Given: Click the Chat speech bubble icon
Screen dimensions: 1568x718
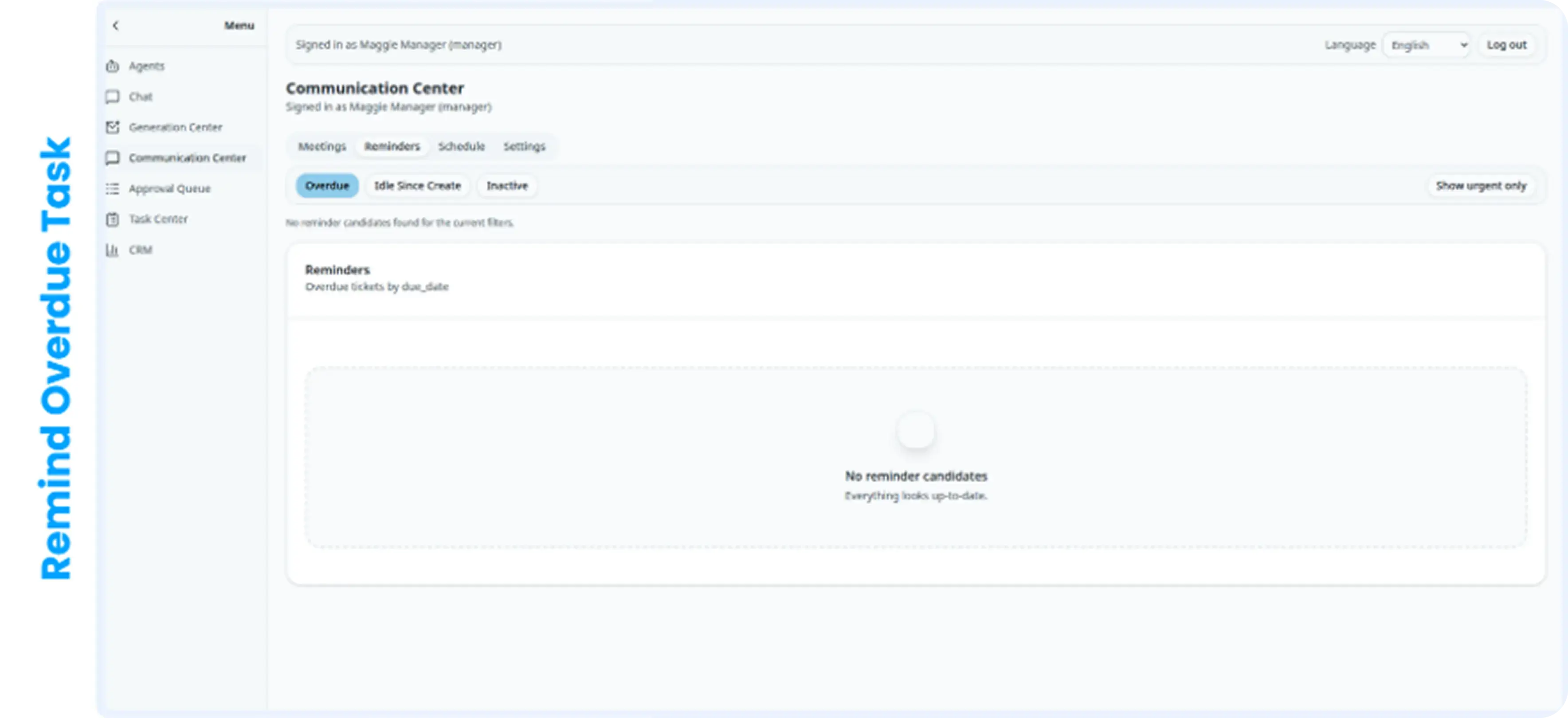Looking at the screenshot, I should coord(113,97).
